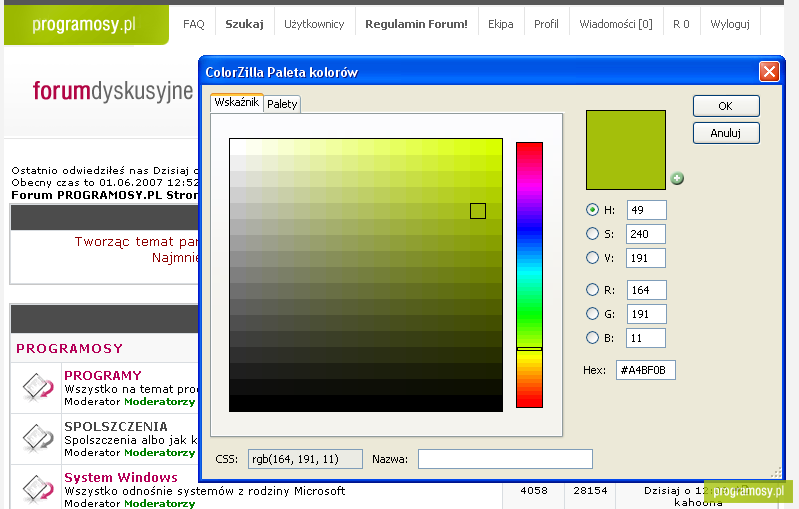Image resolution: width=799 pixels, height=509 pixels.
Task: Switch to the Wskaźnik tab
Action: [x=236, y=102]
